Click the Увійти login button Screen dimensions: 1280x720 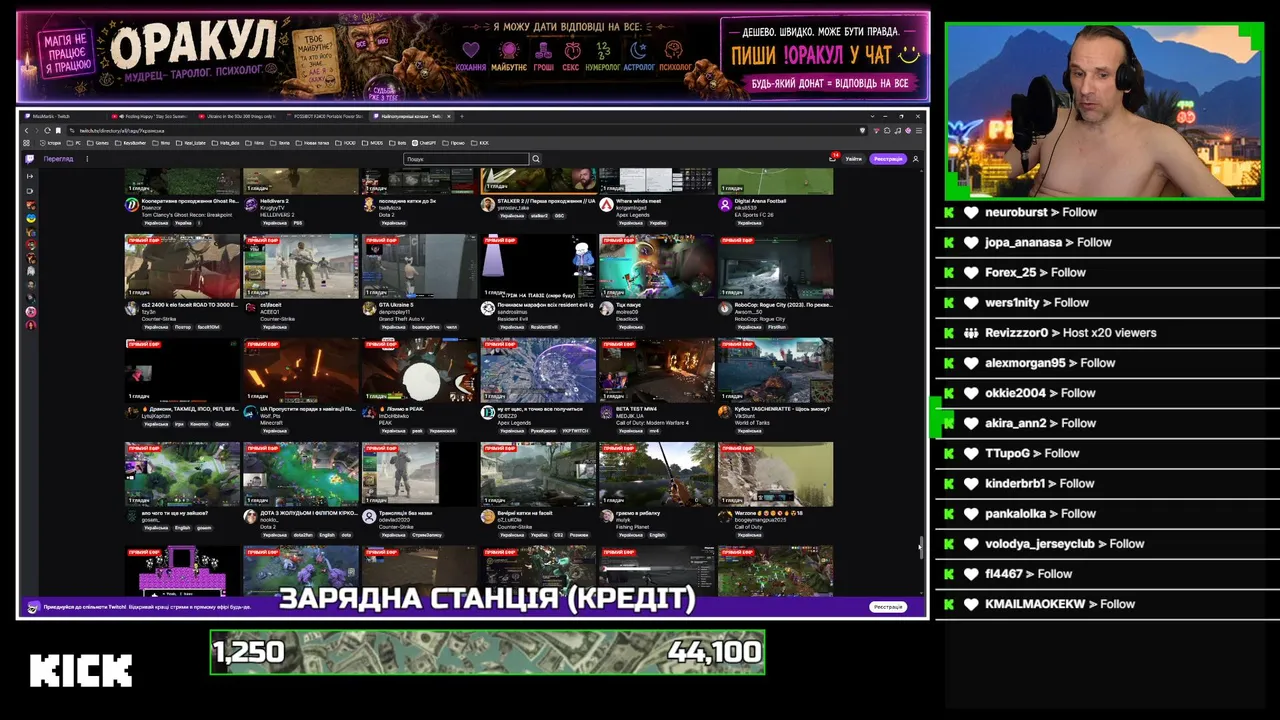click(853, 159)
